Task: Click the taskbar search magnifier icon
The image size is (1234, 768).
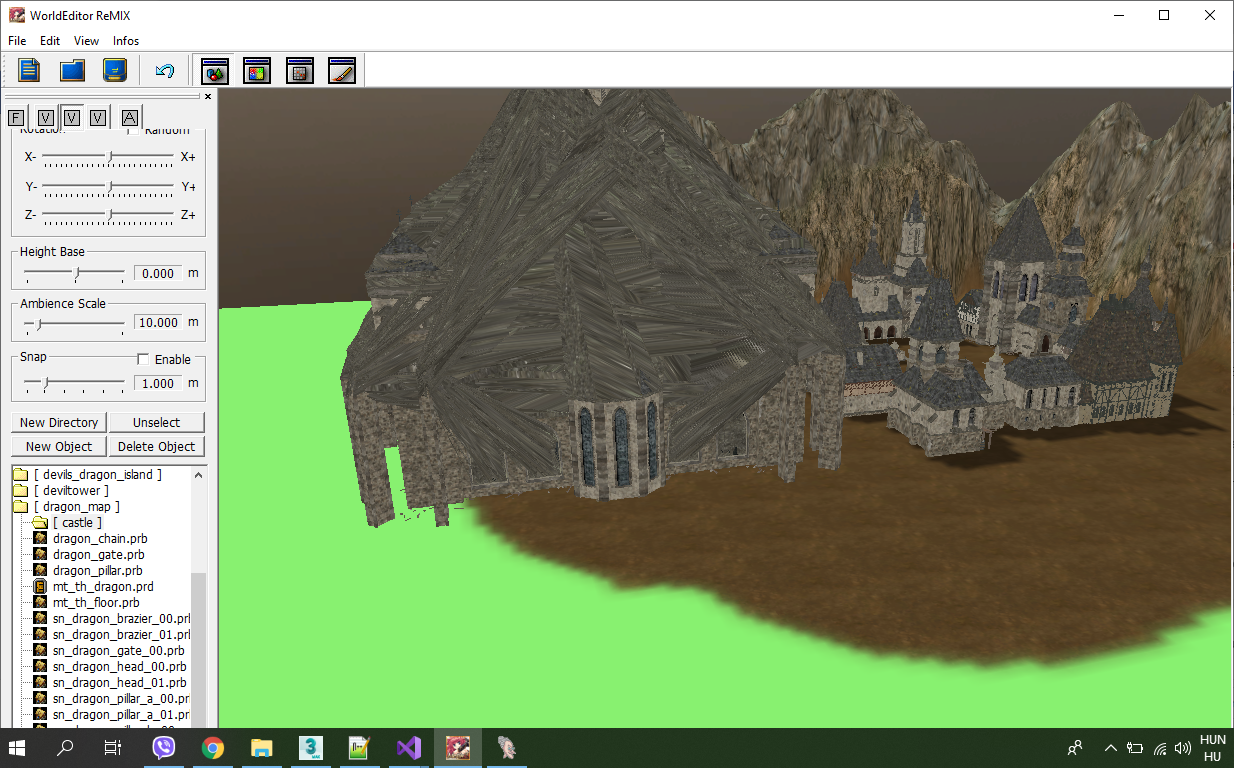Action: click(66, 747)
